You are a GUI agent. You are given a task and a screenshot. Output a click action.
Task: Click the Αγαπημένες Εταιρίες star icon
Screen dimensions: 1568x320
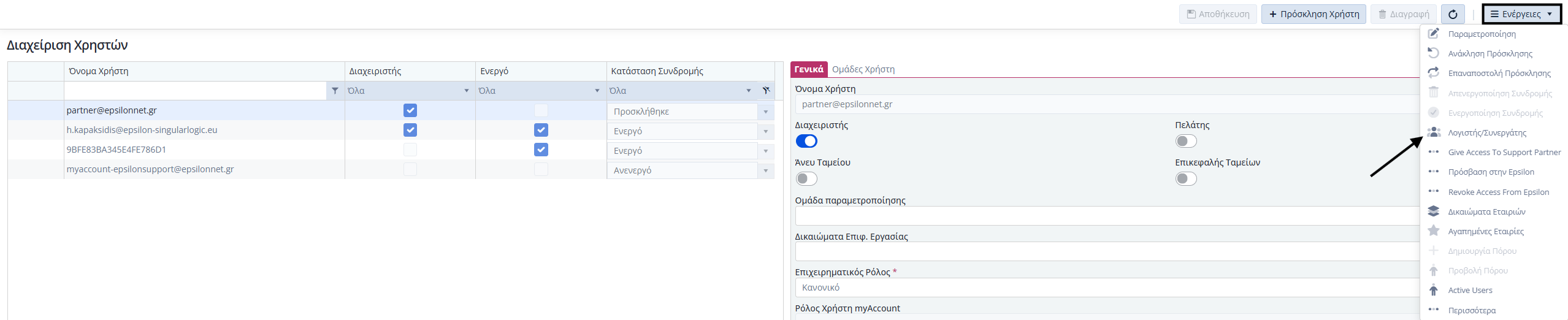(1433, 231)
